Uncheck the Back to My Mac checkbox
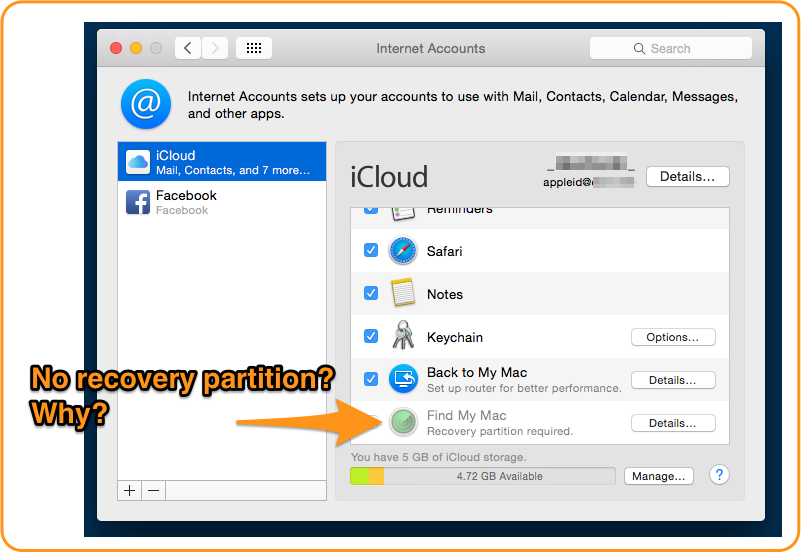Viewport: 801px width, 552px height. click(x=371, y=379)
